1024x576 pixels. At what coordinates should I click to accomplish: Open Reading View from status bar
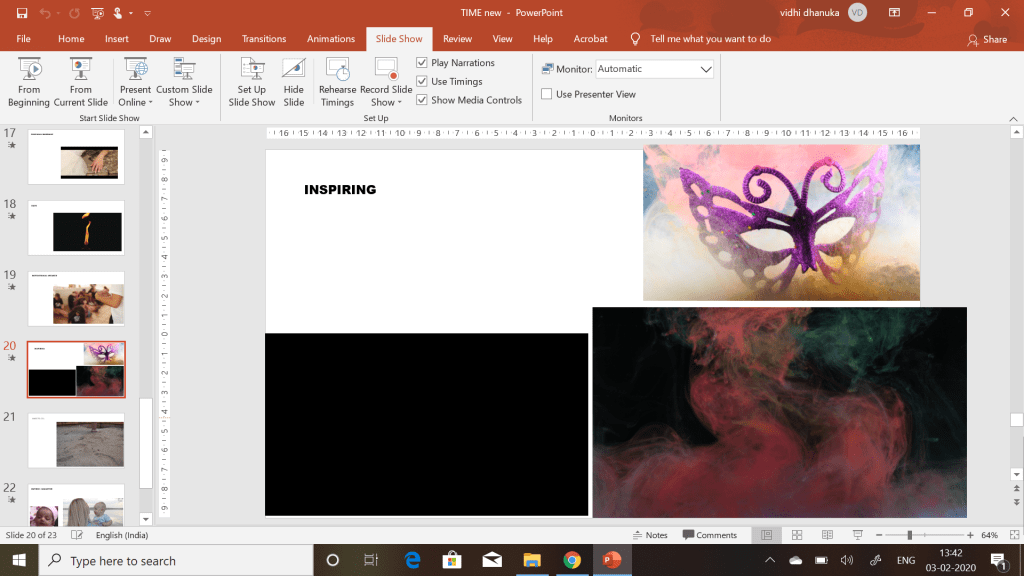[x=827, y=535]
